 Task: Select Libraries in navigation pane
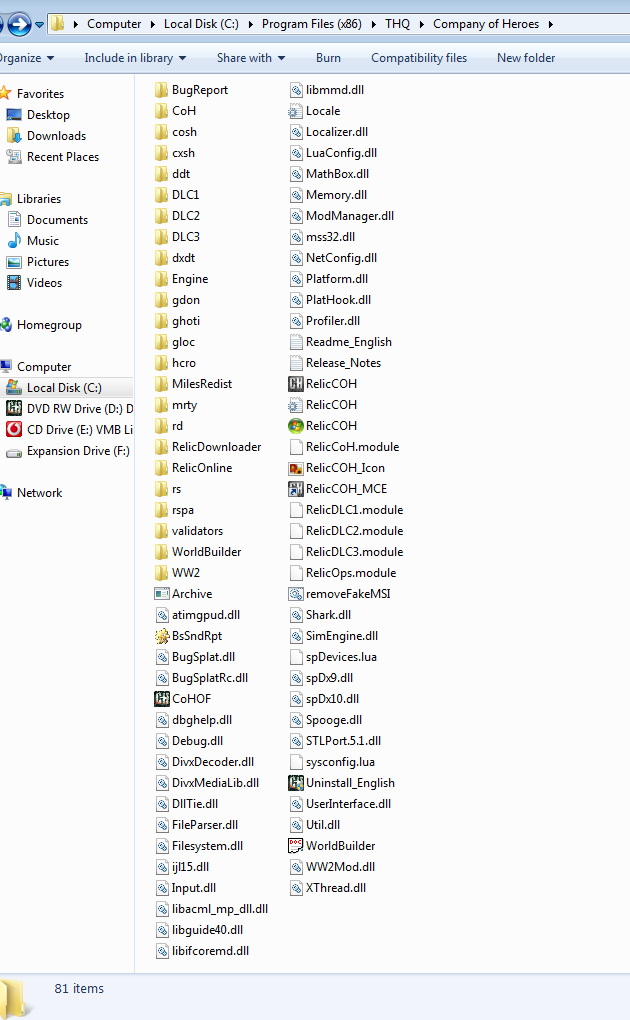pyautogui.click(x=39, y=198)
